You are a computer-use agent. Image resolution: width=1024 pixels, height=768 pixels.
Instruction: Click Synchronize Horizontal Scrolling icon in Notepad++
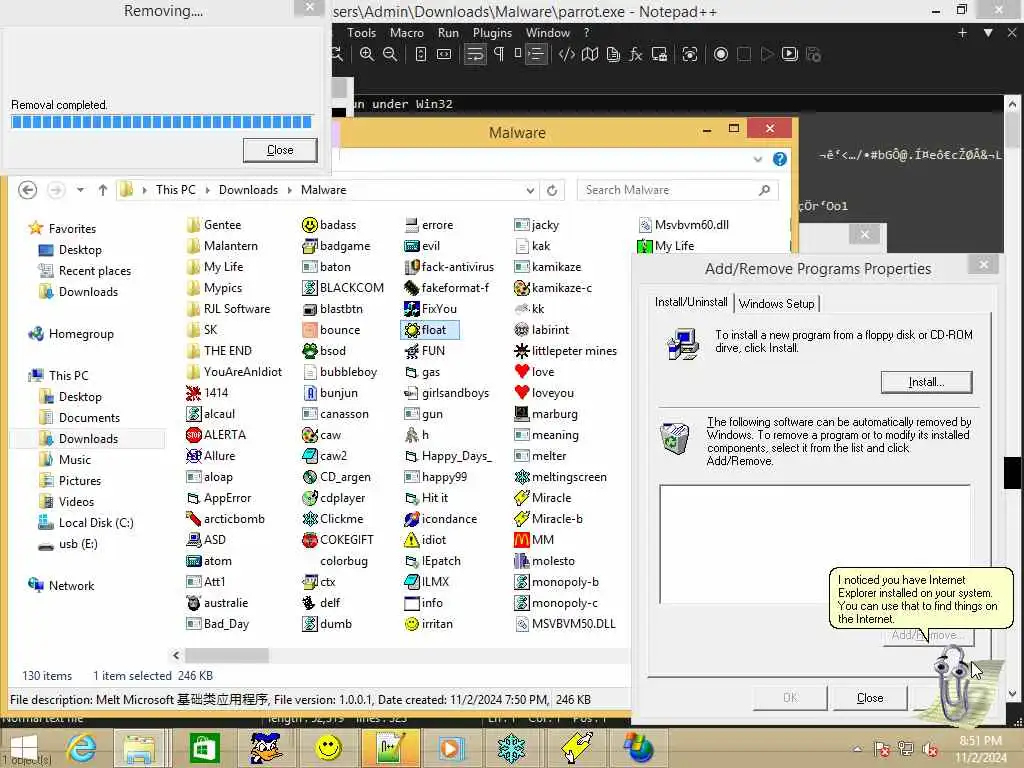(x=444, y=54)
